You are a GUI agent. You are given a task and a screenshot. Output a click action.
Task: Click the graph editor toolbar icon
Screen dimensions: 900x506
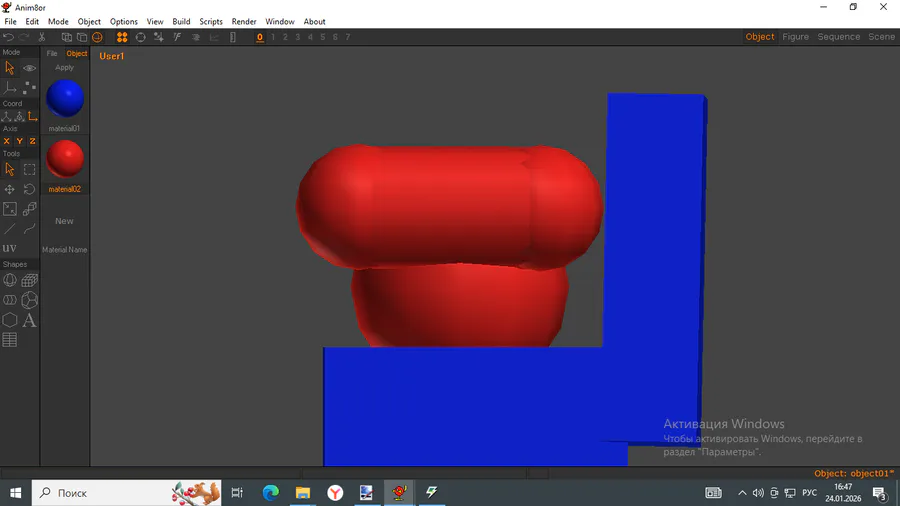click(214, 37)
